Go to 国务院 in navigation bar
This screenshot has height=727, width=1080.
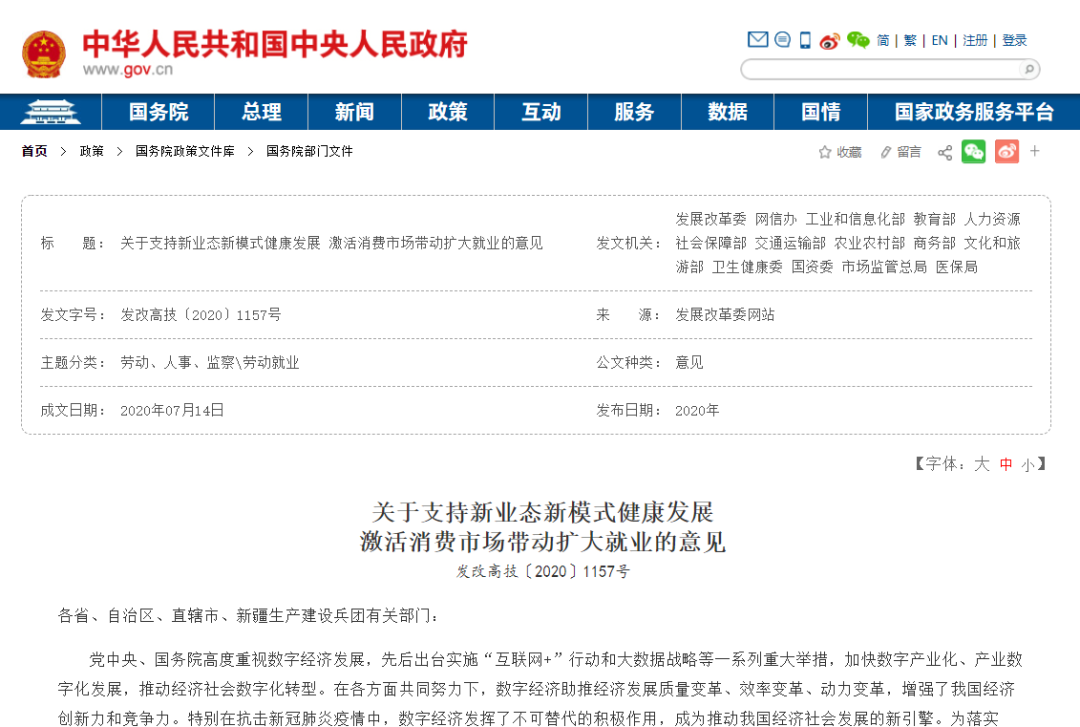coord(158,112)
